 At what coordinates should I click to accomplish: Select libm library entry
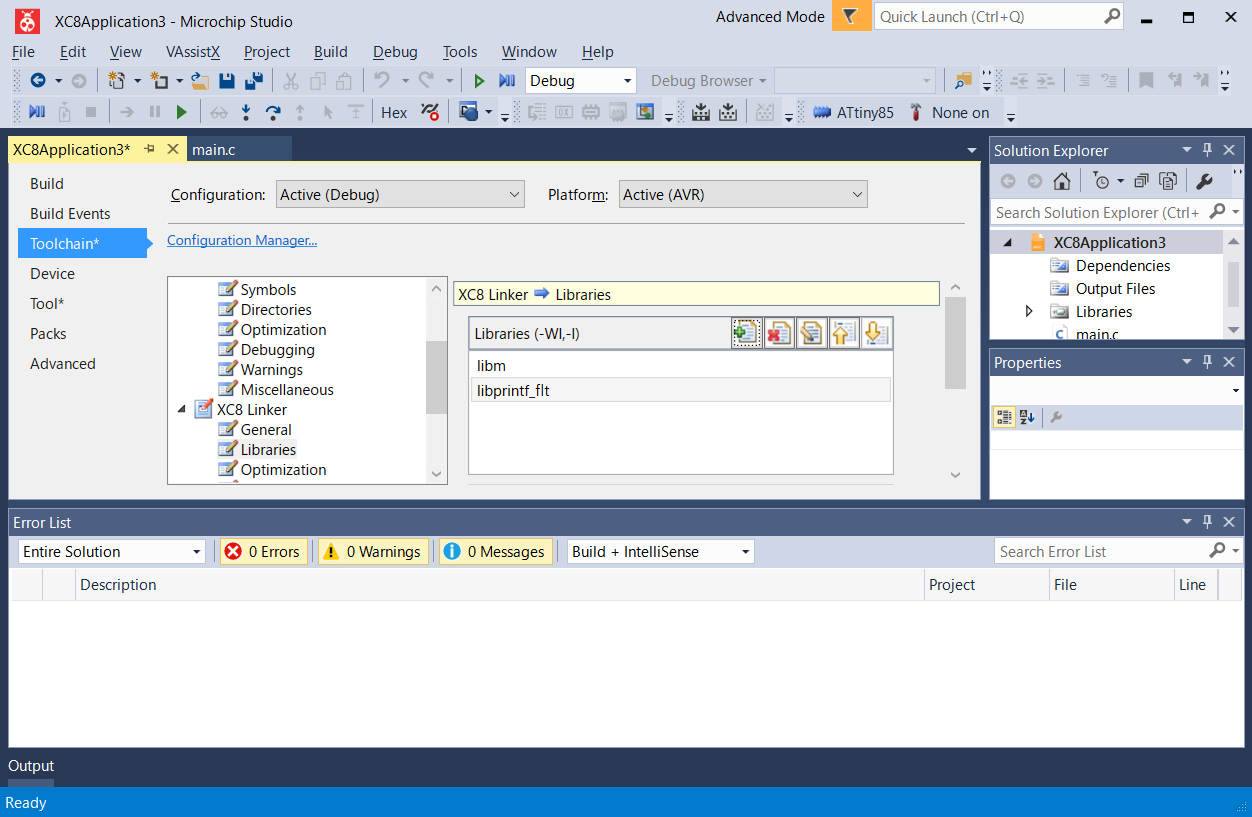coord(680,366)
